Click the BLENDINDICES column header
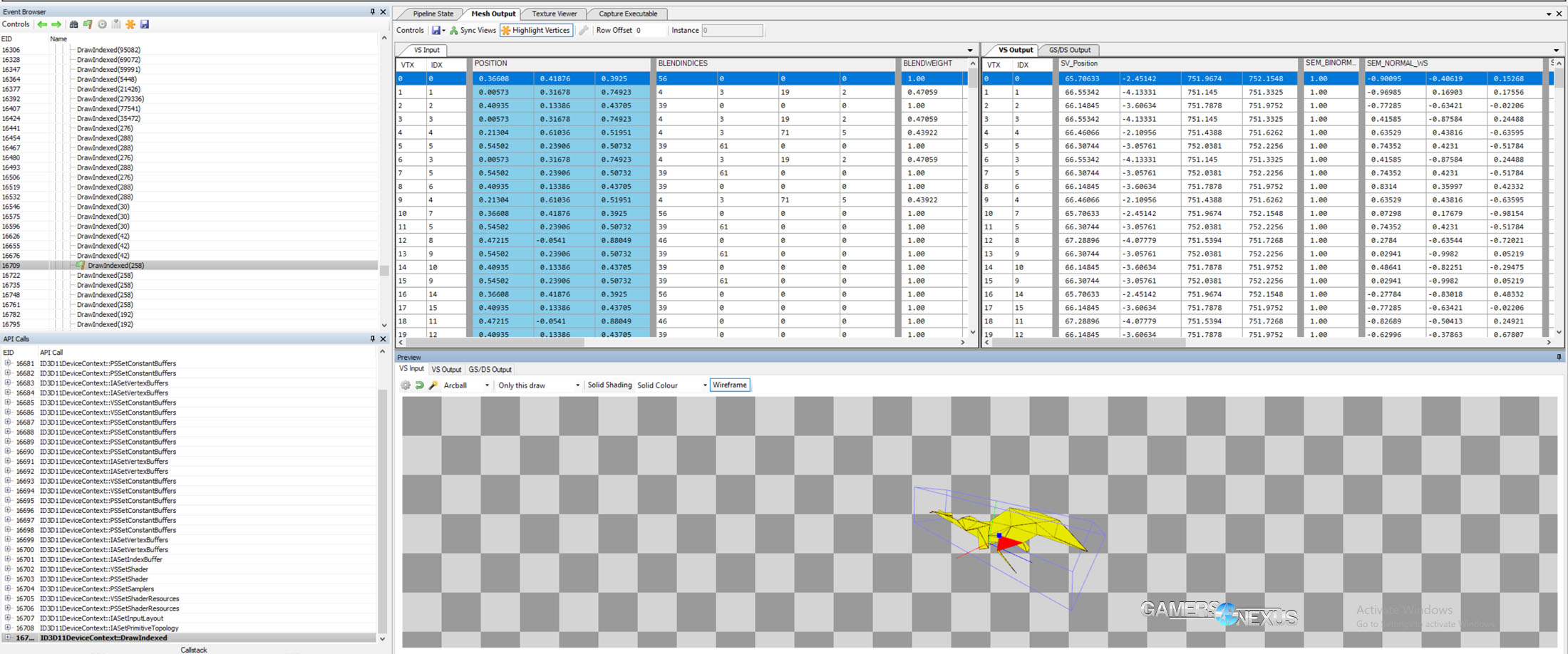 coord(775,64)
